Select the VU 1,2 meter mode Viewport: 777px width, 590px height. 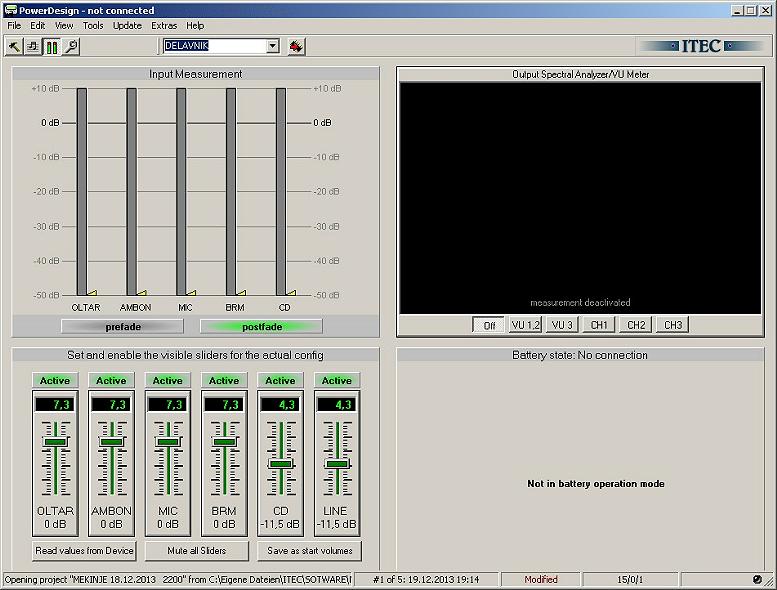525,325
